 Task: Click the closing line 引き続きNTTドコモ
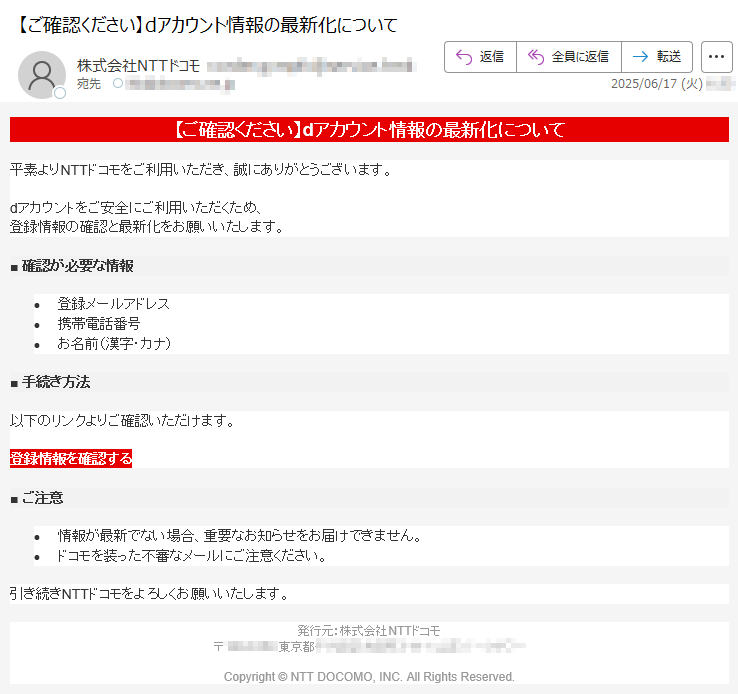coord(149,594)
